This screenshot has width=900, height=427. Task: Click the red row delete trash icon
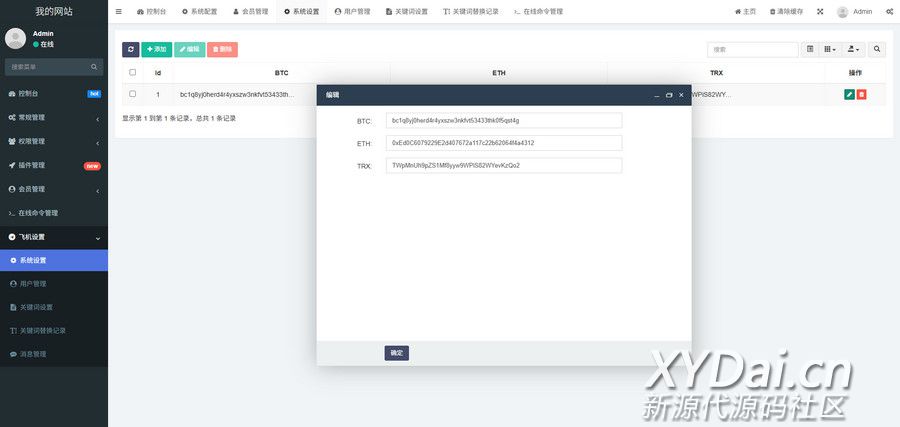click(862, 94)
